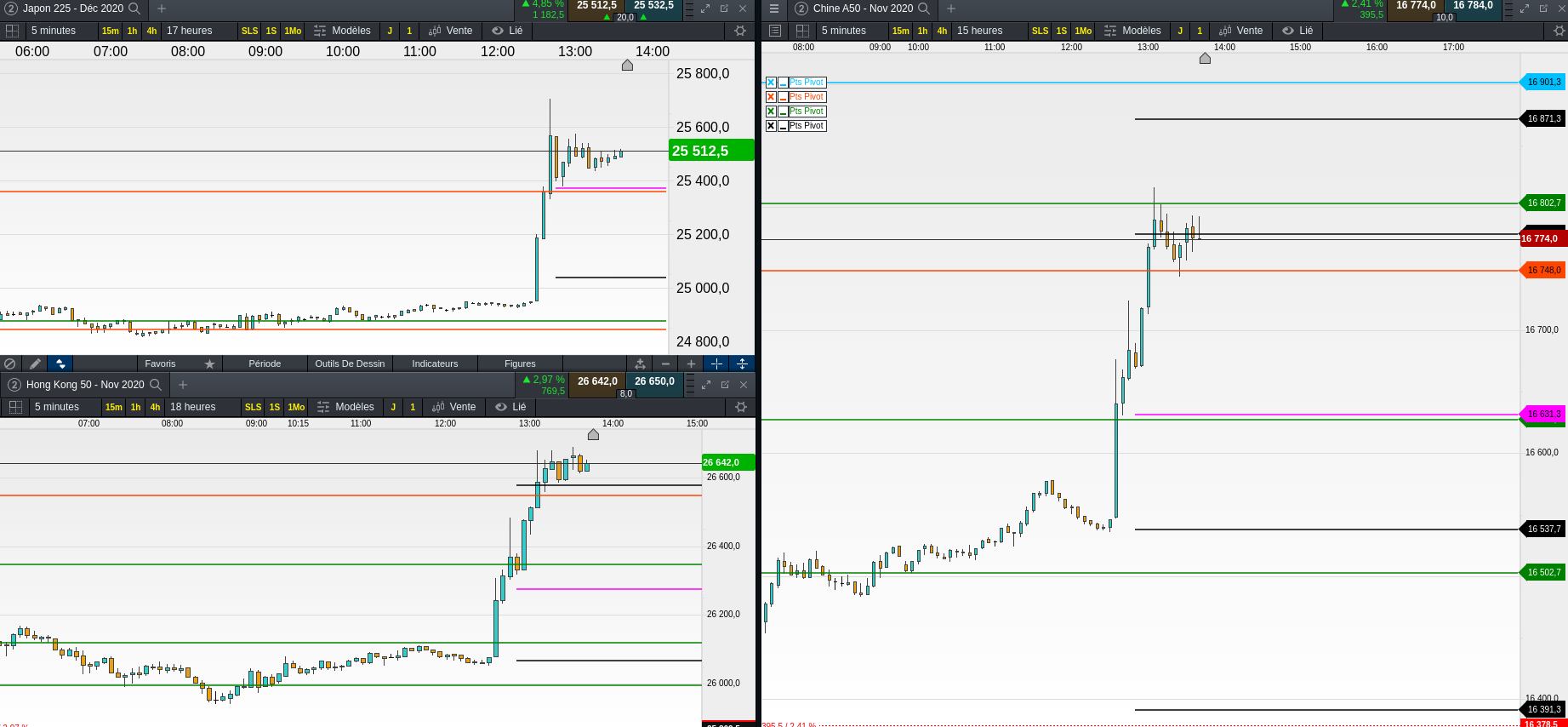Viewport: 1568px width, 727px height.
Task: Select the 4h timeframe on Chine A50
Action: [942, 31]
